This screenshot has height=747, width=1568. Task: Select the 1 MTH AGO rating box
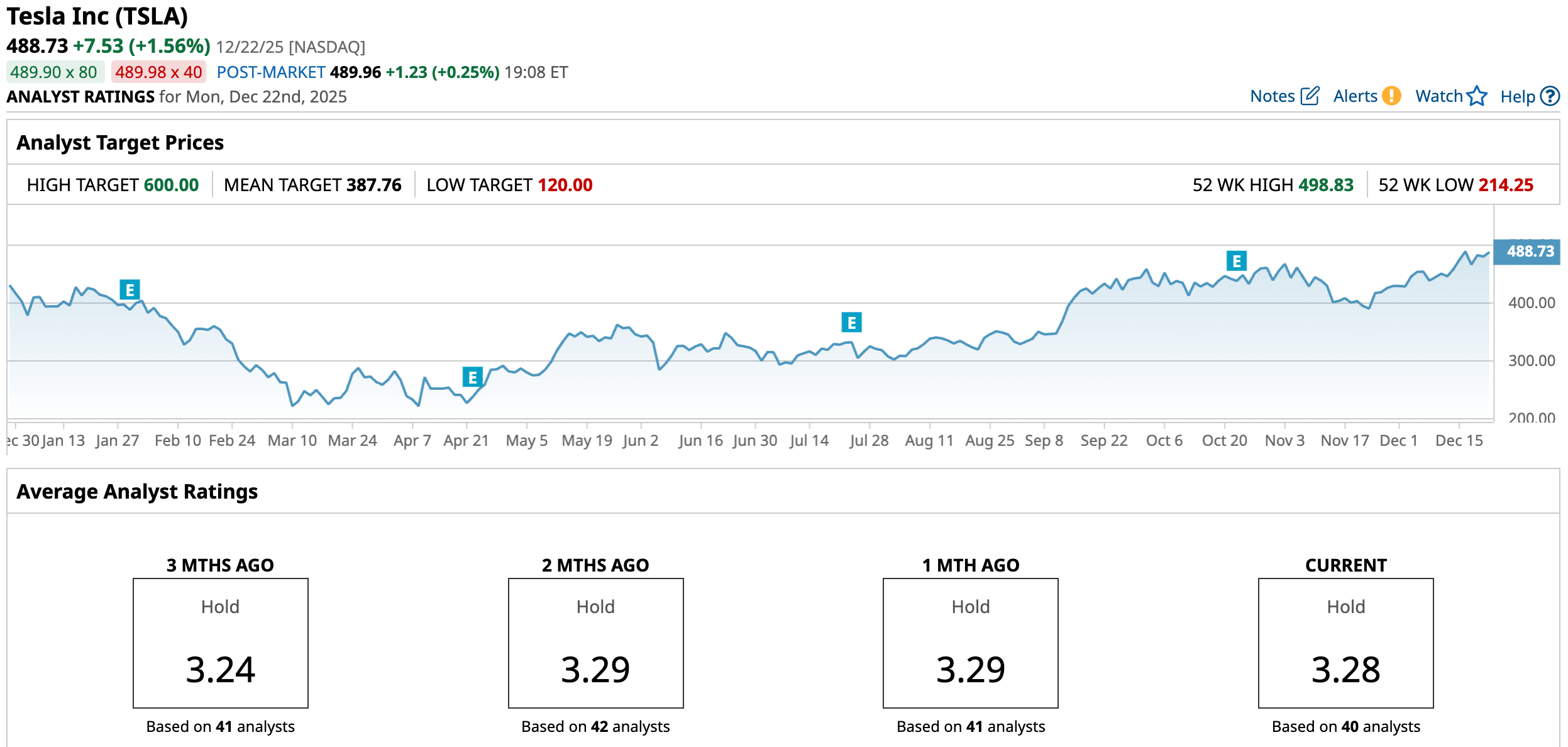(970, 643)
